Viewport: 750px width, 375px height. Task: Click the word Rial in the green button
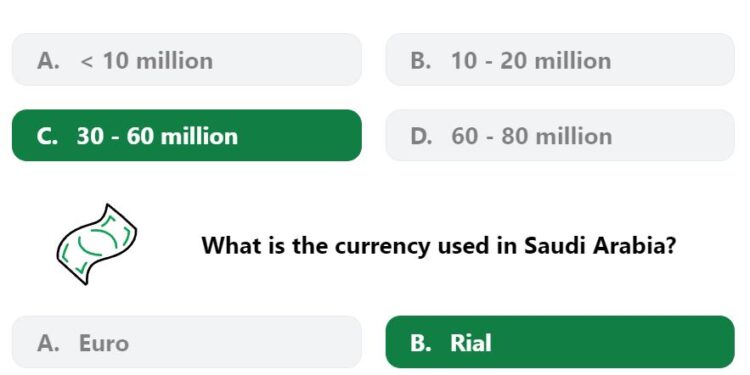coord(471,343)
